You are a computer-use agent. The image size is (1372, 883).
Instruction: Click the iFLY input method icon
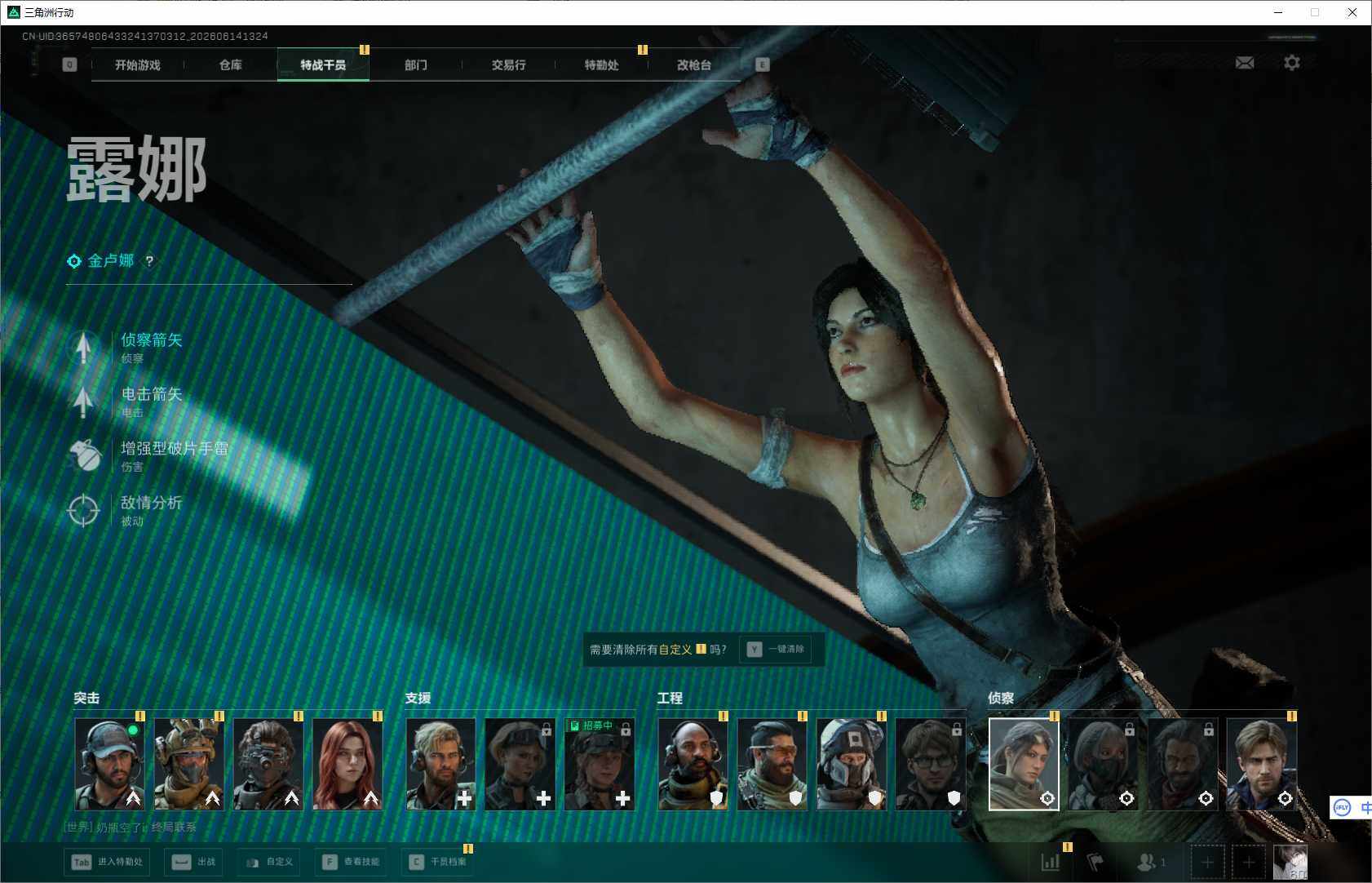click(1342, 808)
